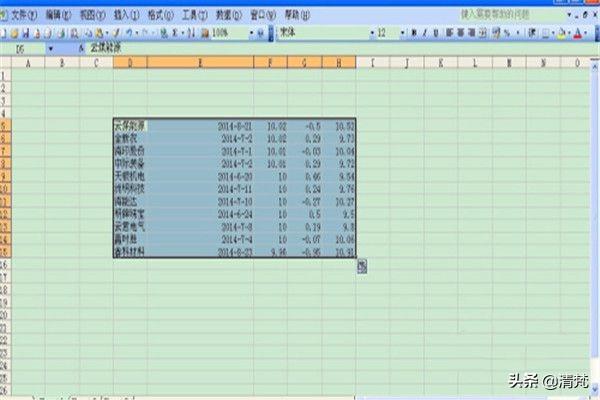Toggle Italic formatting
600x400 pixels.
pos(424,33)
